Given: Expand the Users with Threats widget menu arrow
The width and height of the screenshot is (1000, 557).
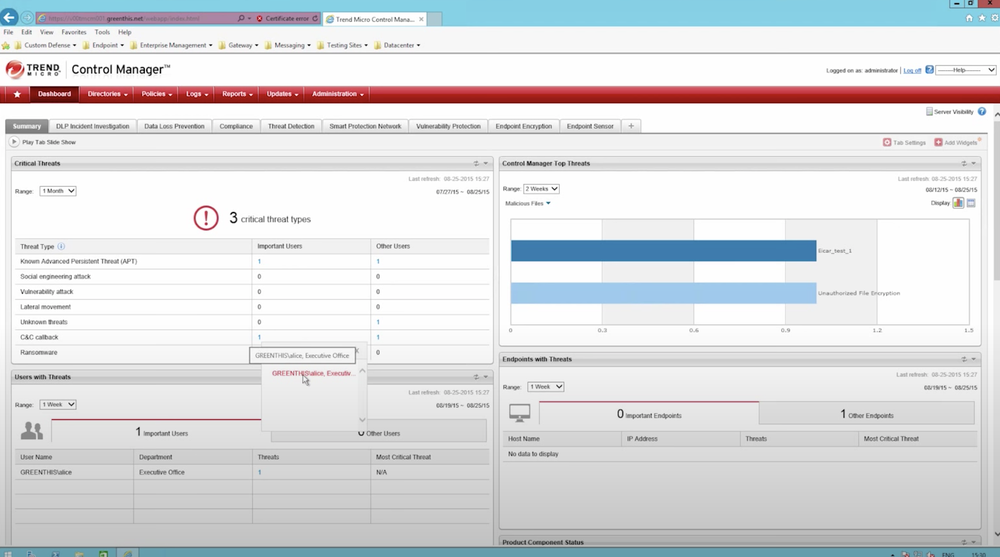Looking at the screenshot, I should tap(485, 377).
